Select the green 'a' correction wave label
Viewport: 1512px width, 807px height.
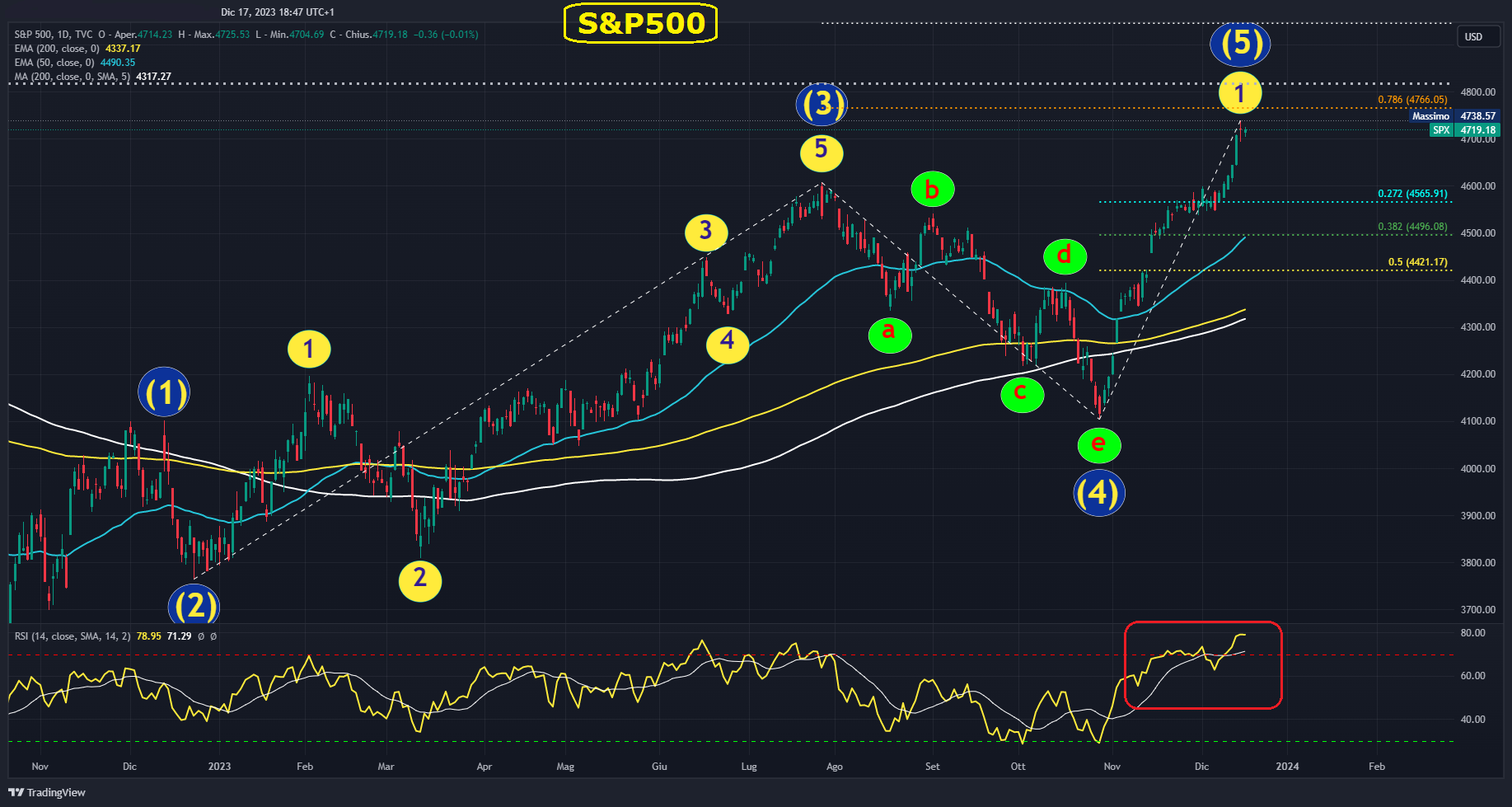[x=890, y=334]
